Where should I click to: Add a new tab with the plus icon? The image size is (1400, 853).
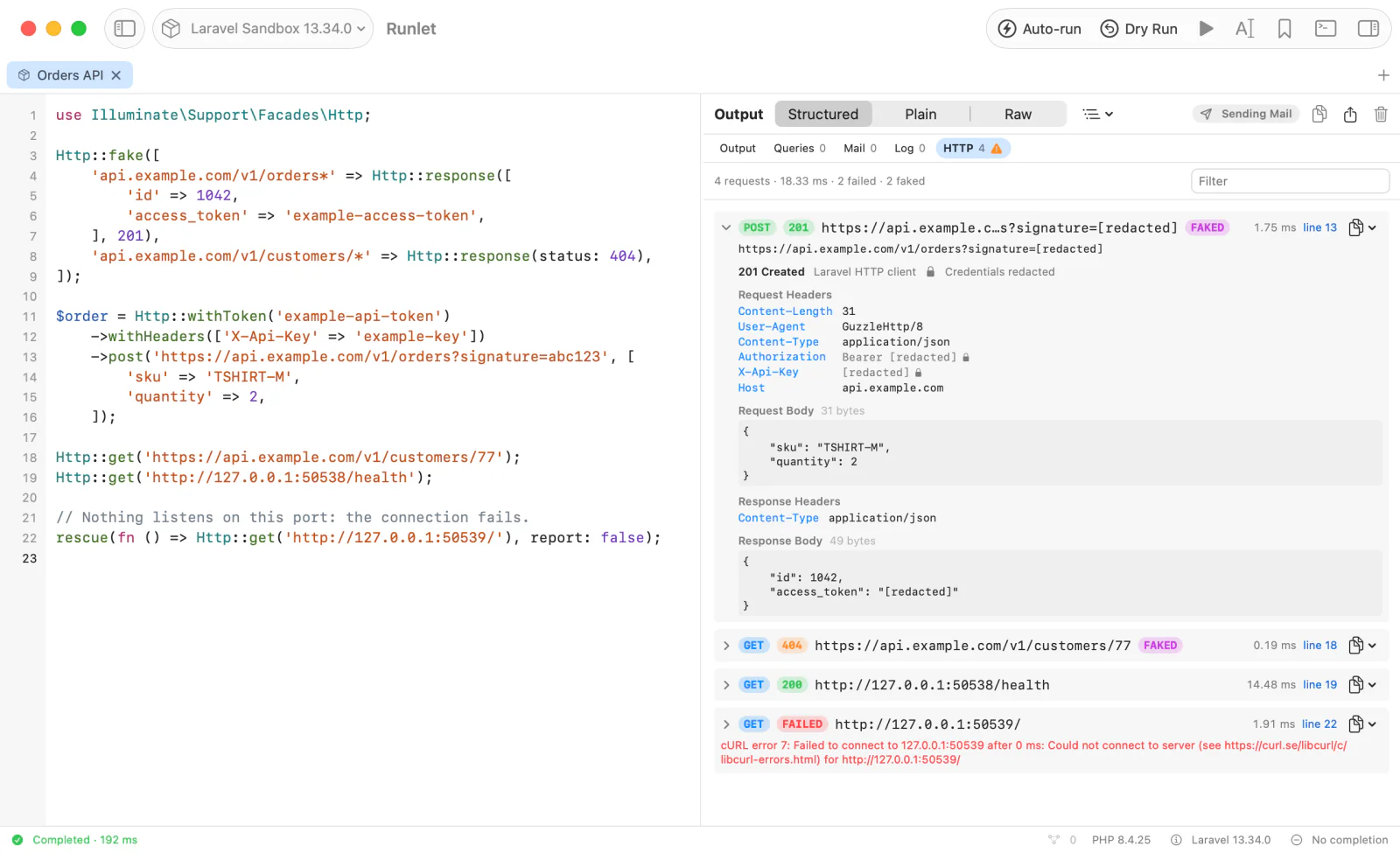[1383, 75]
